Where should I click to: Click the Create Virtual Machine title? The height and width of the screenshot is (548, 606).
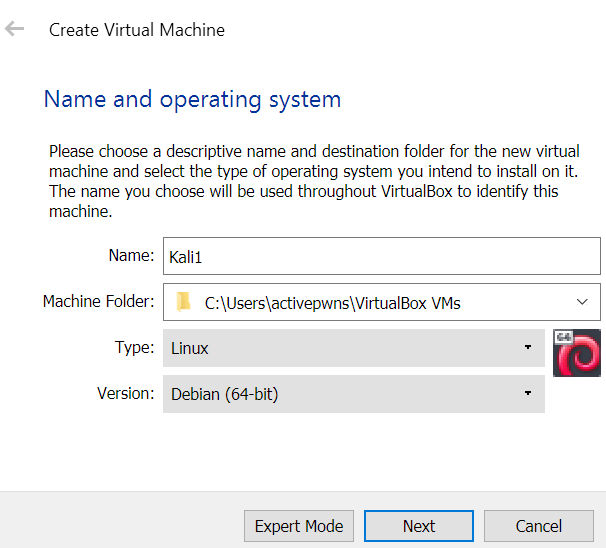(x=137, y=30)
